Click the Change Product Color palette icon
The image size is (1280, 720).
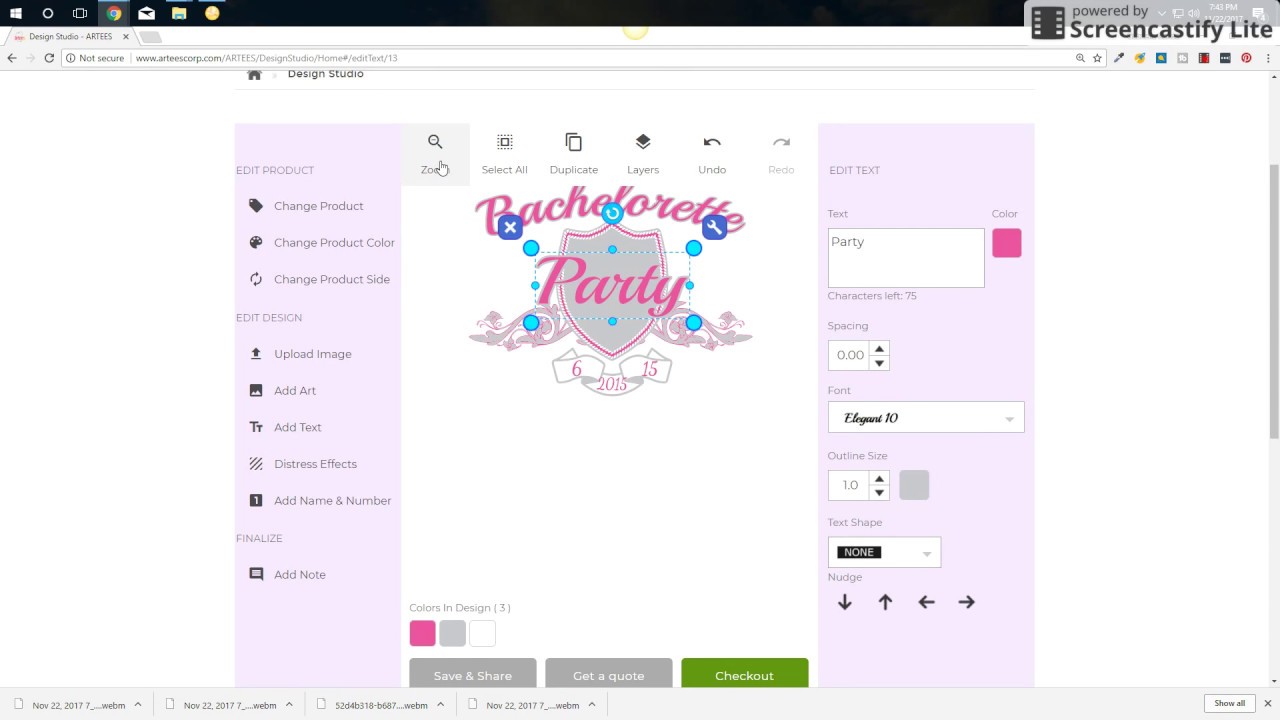(256, 242)
